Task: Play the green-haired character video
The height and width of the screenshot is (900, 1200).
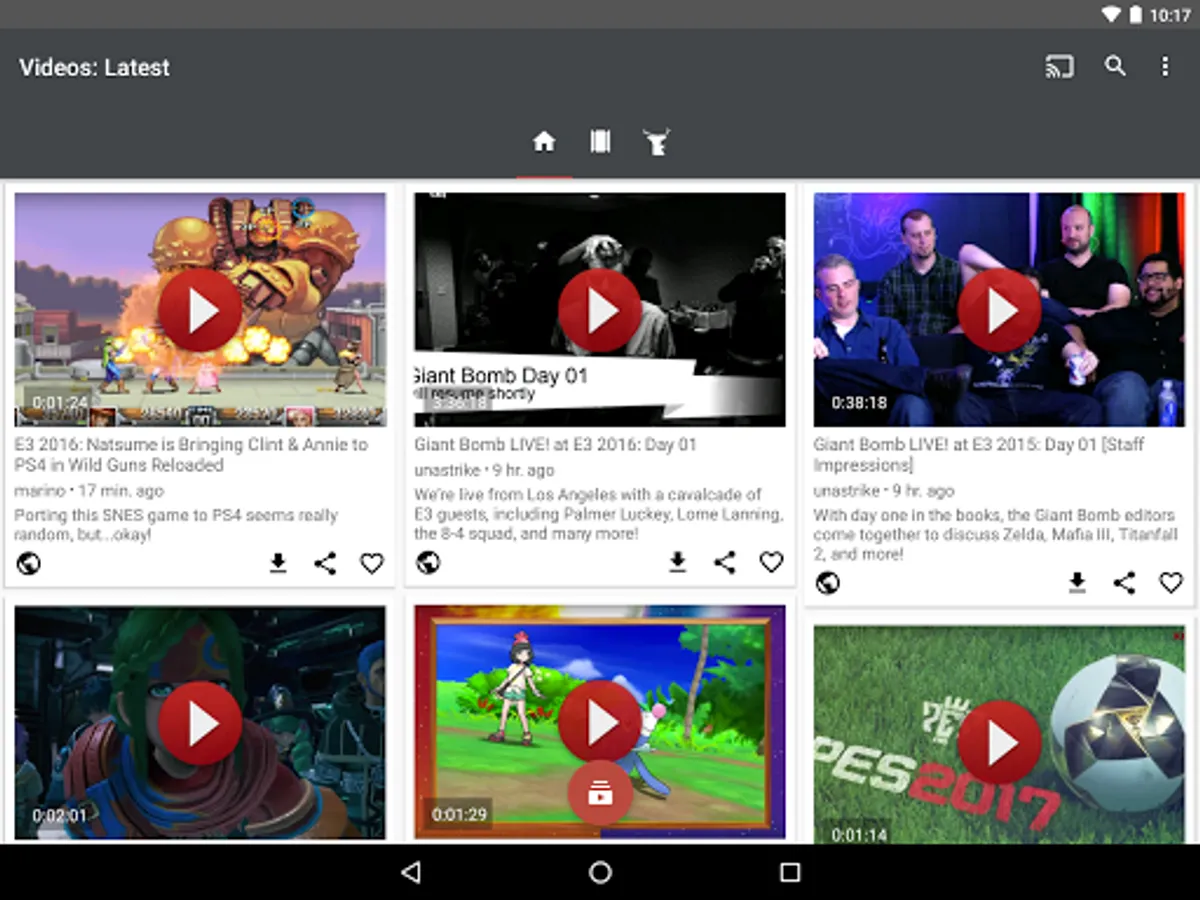Action: [x=200, y=723]
